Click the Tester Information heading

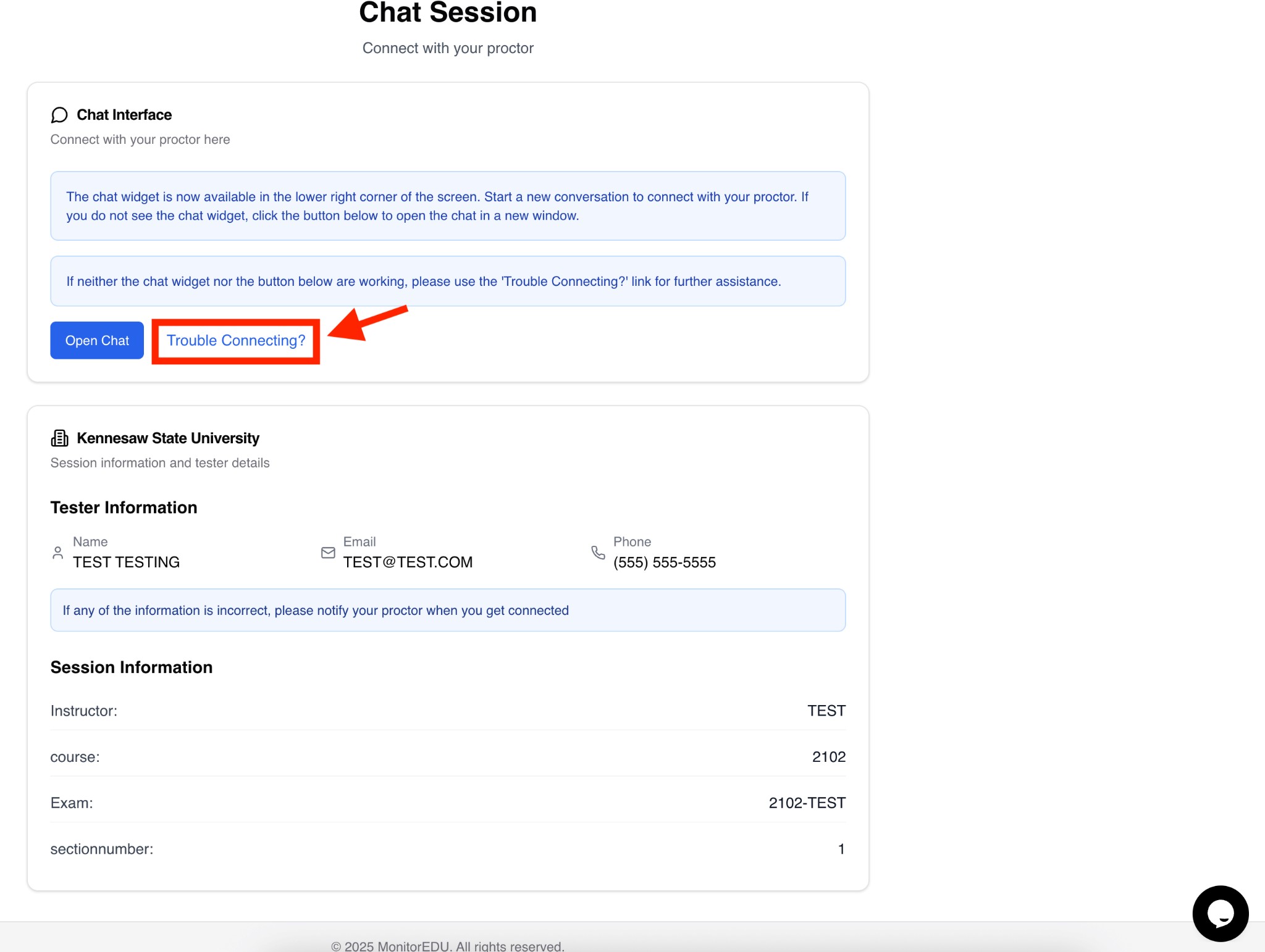click(124, 507)
